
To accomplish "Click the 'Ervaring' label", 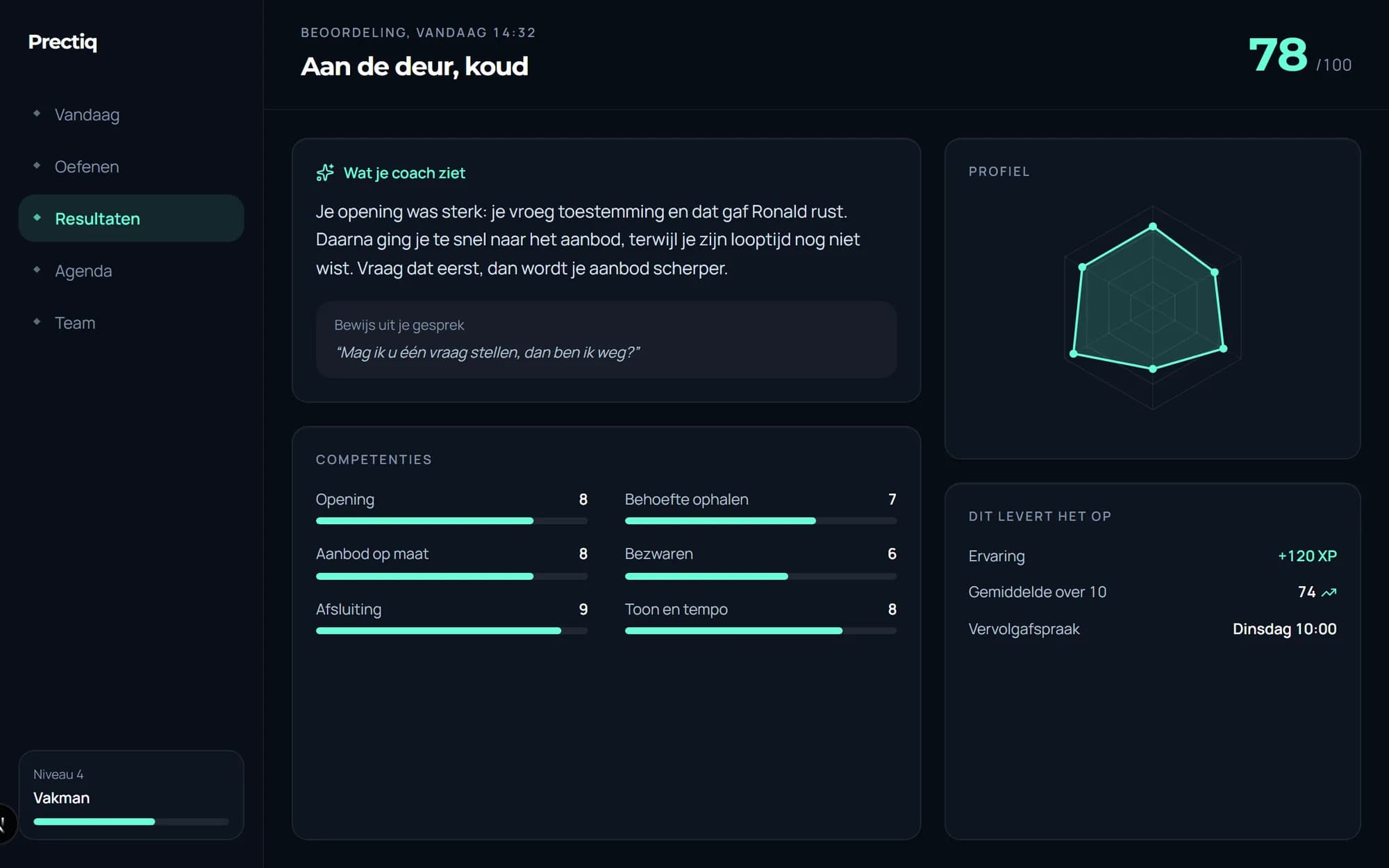I will click(997, 556).
